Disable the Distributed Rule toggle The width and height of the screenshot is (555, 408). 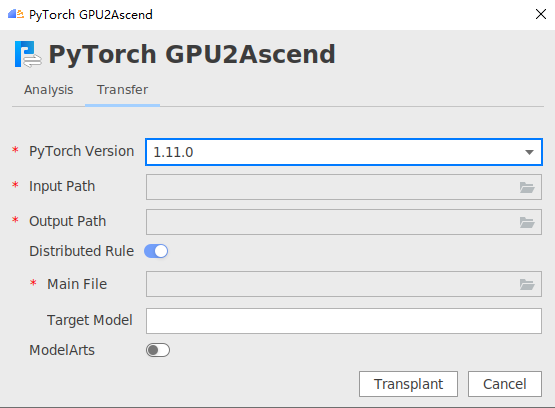[x=156, y=251]
